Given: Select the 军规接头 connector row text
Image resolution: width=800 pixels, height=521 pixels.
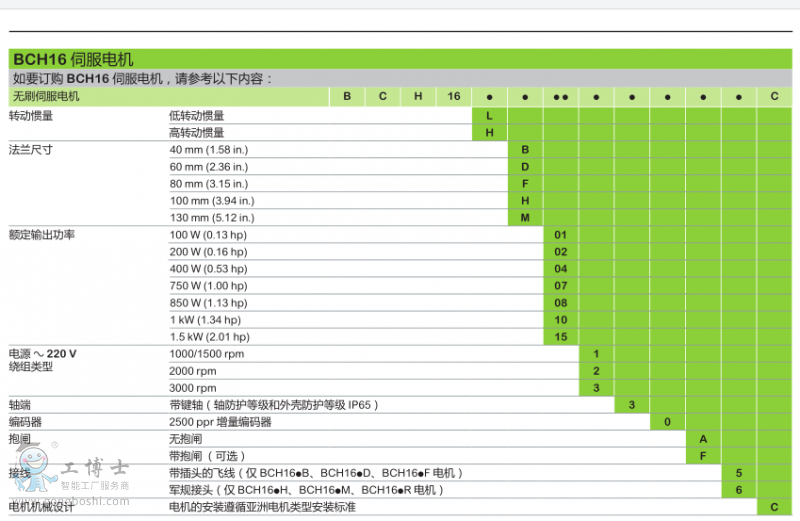Looking at the screenshot, I should point(305,490).
